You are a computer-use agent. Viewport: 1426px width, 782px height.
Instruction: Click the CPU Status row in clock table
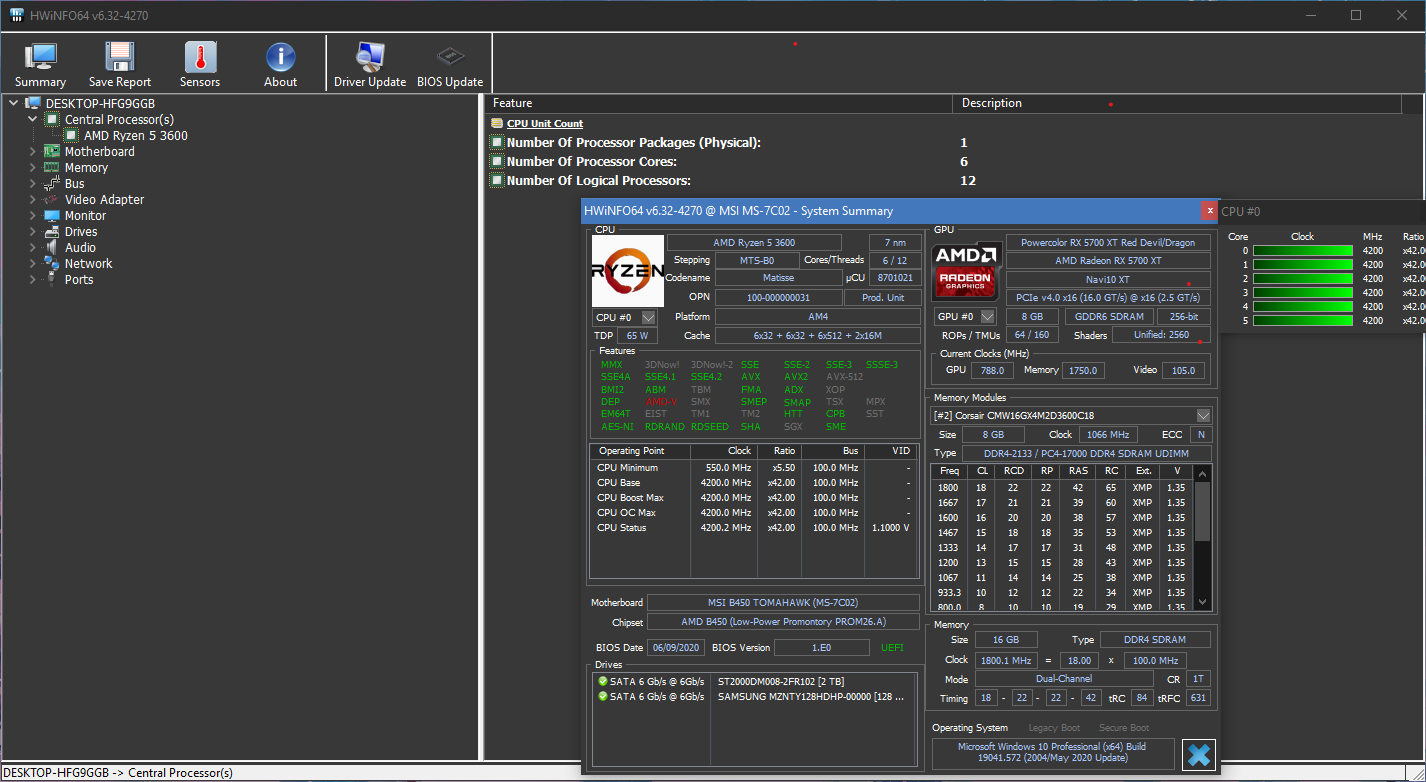pyautogui.click(x=754, y=528)
